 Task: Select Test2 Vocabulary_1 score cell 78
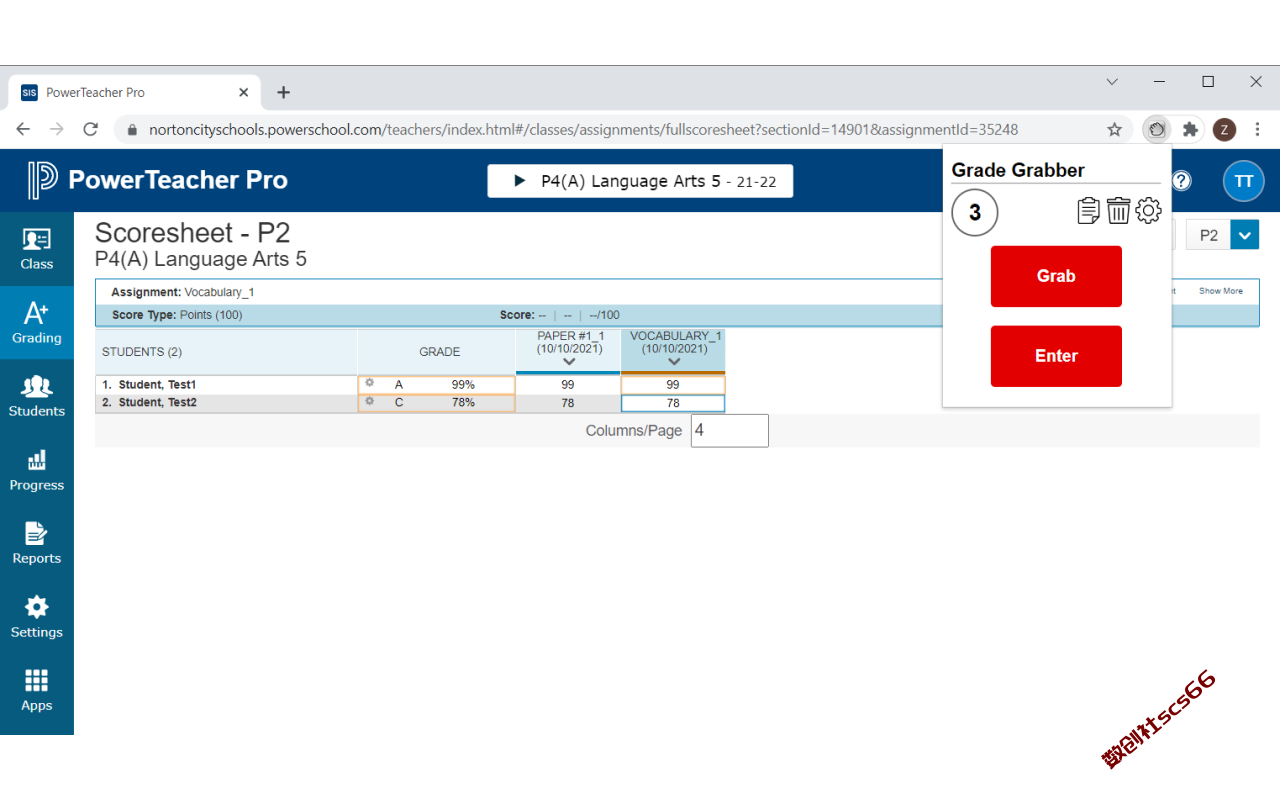[673, 403]
